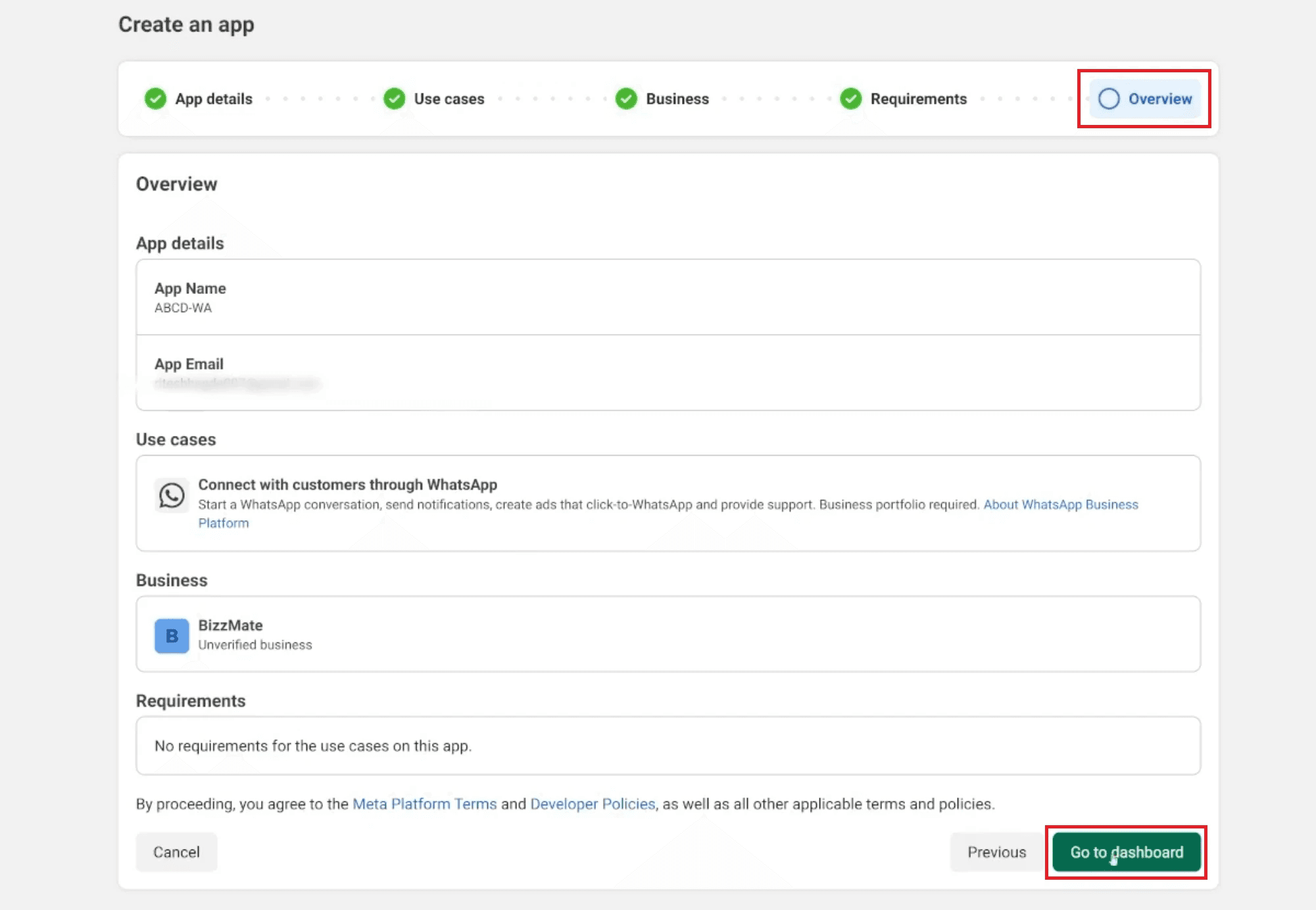Click the green checkmark beside Requirements step
The height and width of the screenshot is (910, 1316).
(x=850, y=99)
